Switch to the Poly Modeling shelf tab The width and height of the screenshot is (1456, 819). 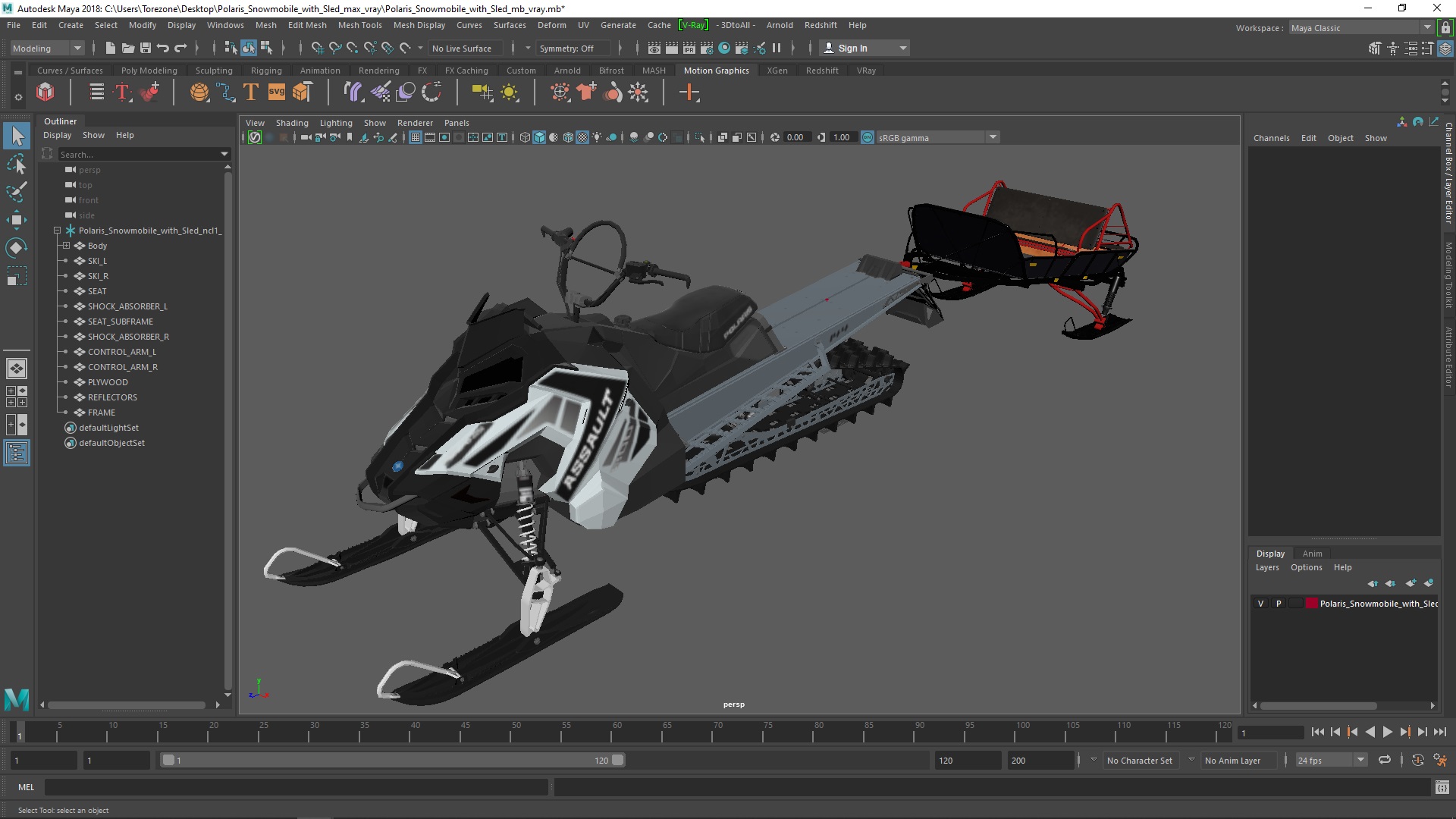point(149,71)
